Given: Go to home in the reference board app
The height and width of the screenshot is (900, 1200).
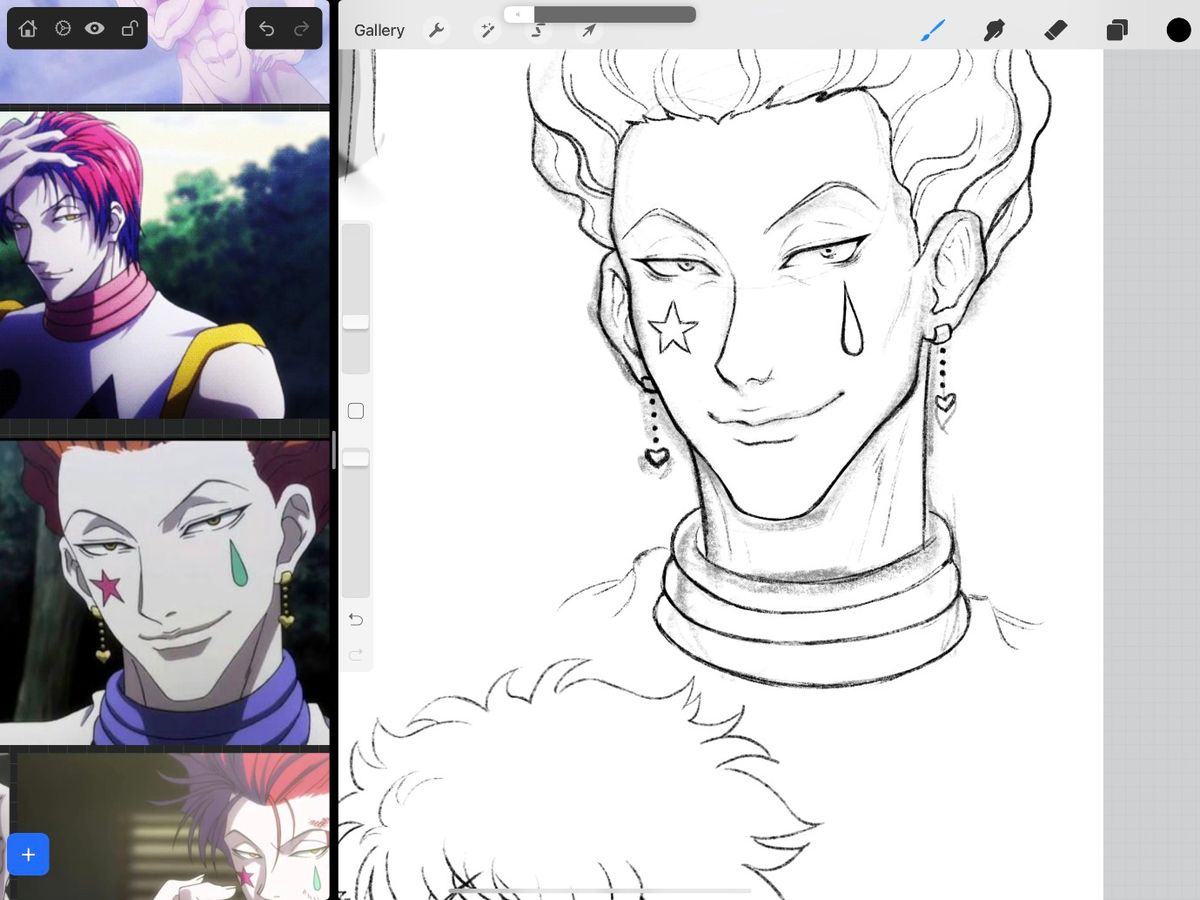Looking at the screenshot, I should click(x=28, y=29).
